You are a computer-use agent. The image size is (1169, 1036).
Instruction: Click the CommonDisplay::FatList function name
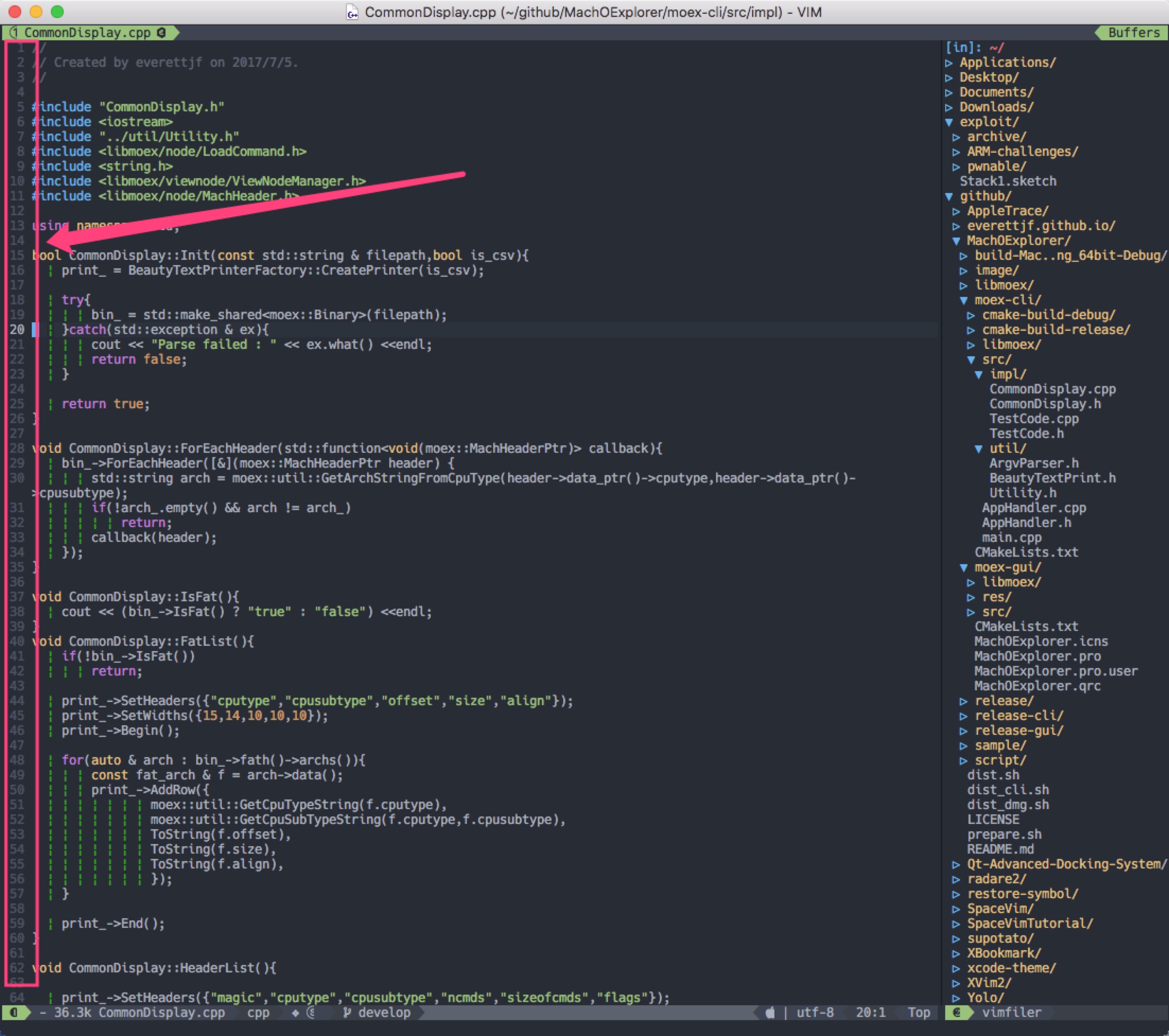click(158, 642)
